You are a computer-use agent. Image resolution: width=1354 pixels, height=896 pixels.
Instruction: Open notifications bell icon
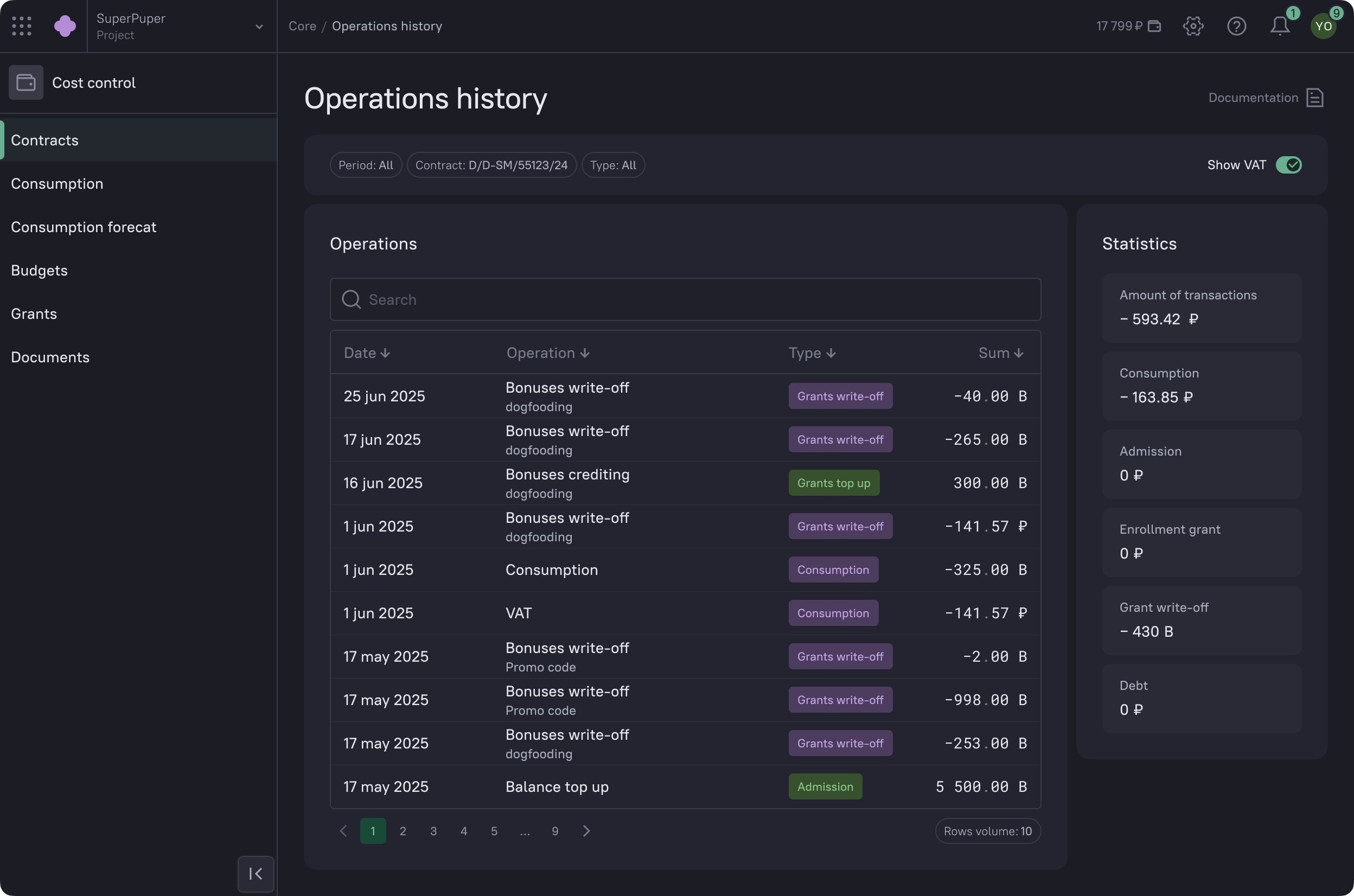tap(1280, 26)
